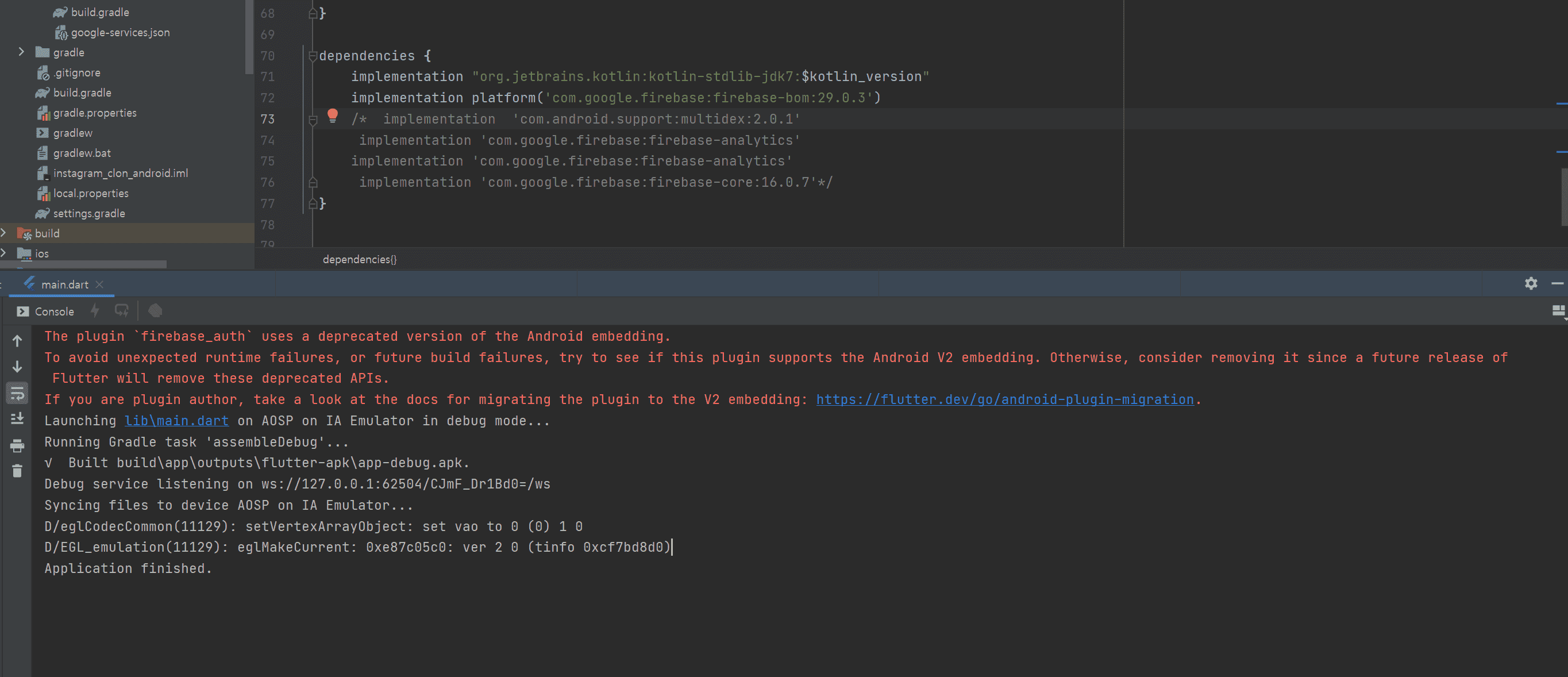Select google-services.json in project tree
This screenshot has height=677, width=1568.
(120, 33)
